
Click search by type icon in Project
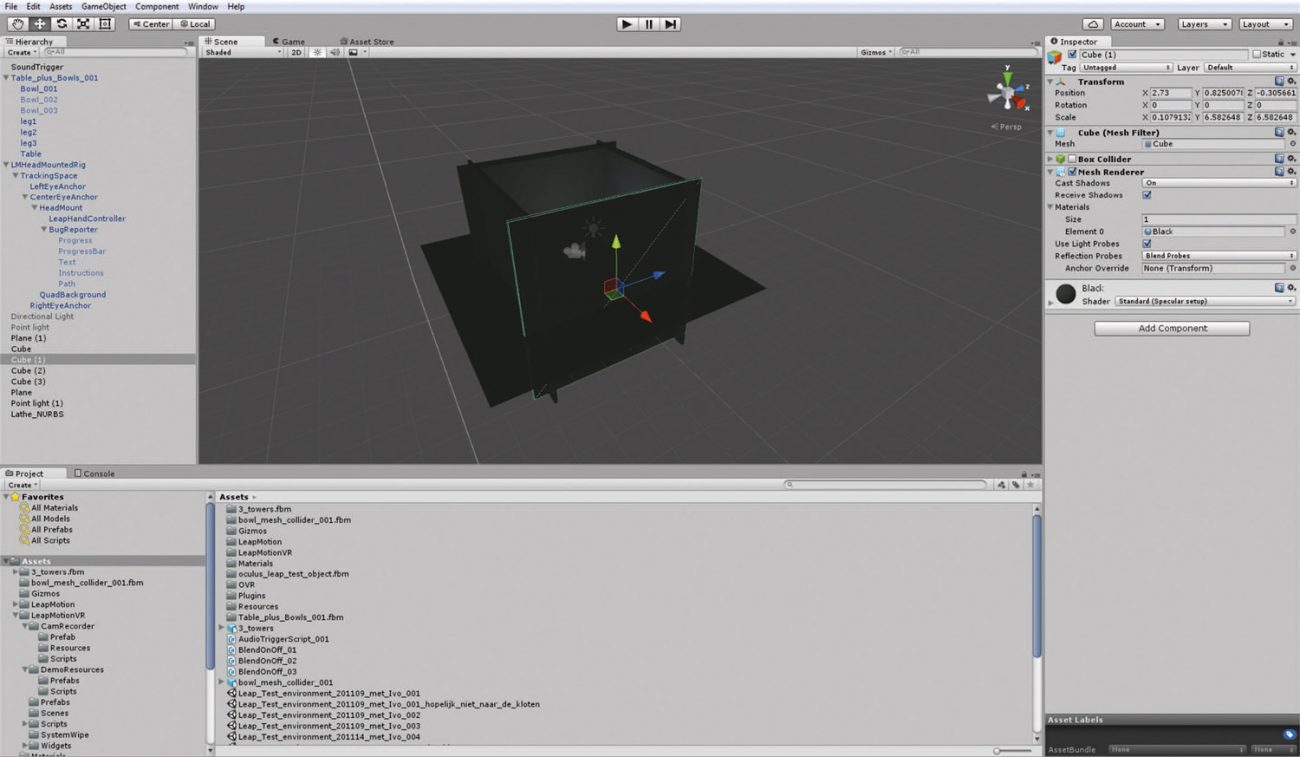click(x=1003, y=485)
